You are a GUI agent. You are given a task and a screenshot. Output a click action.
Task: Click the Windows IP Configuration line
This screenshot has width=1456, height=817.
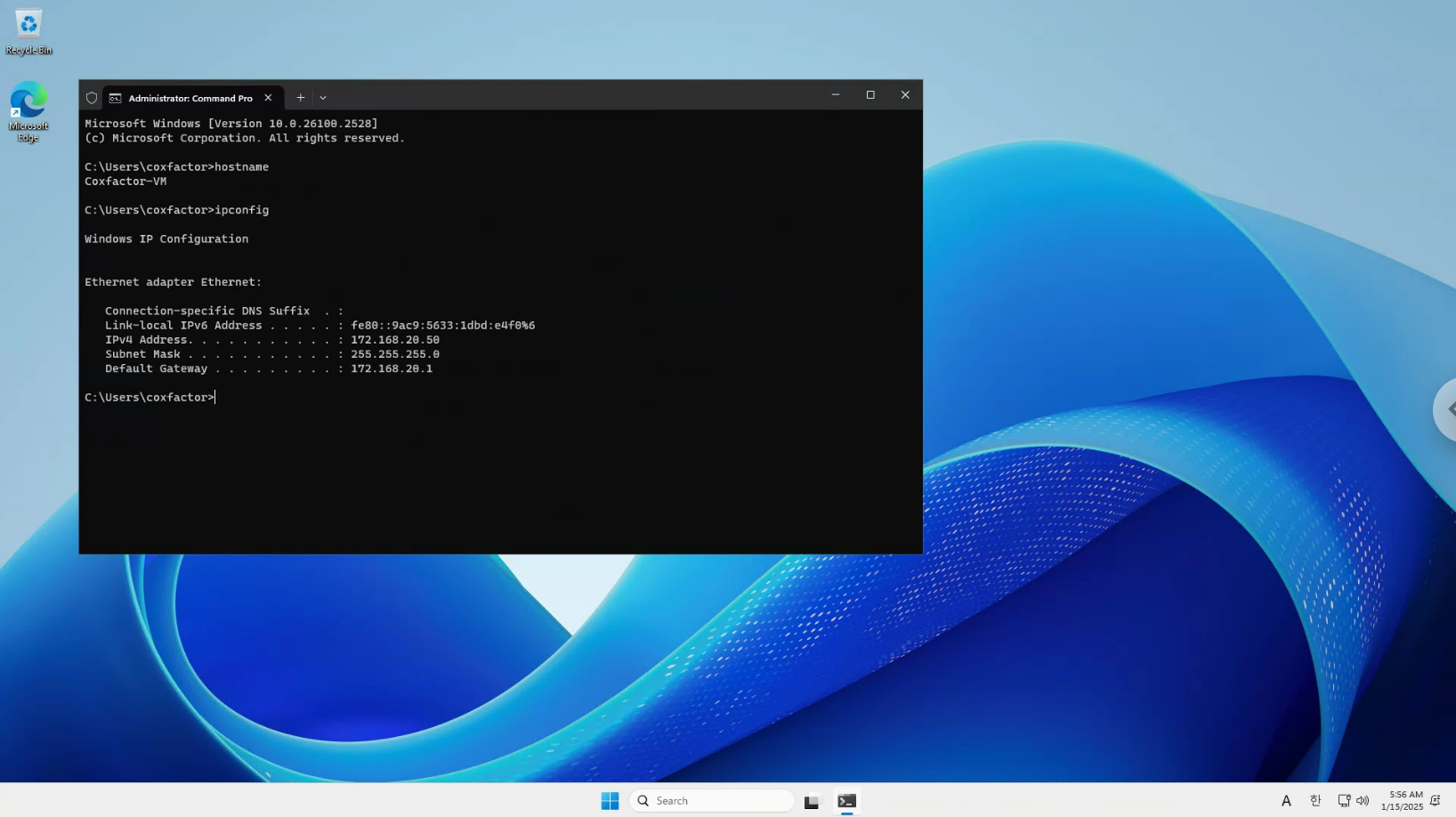tap(166, 239)
